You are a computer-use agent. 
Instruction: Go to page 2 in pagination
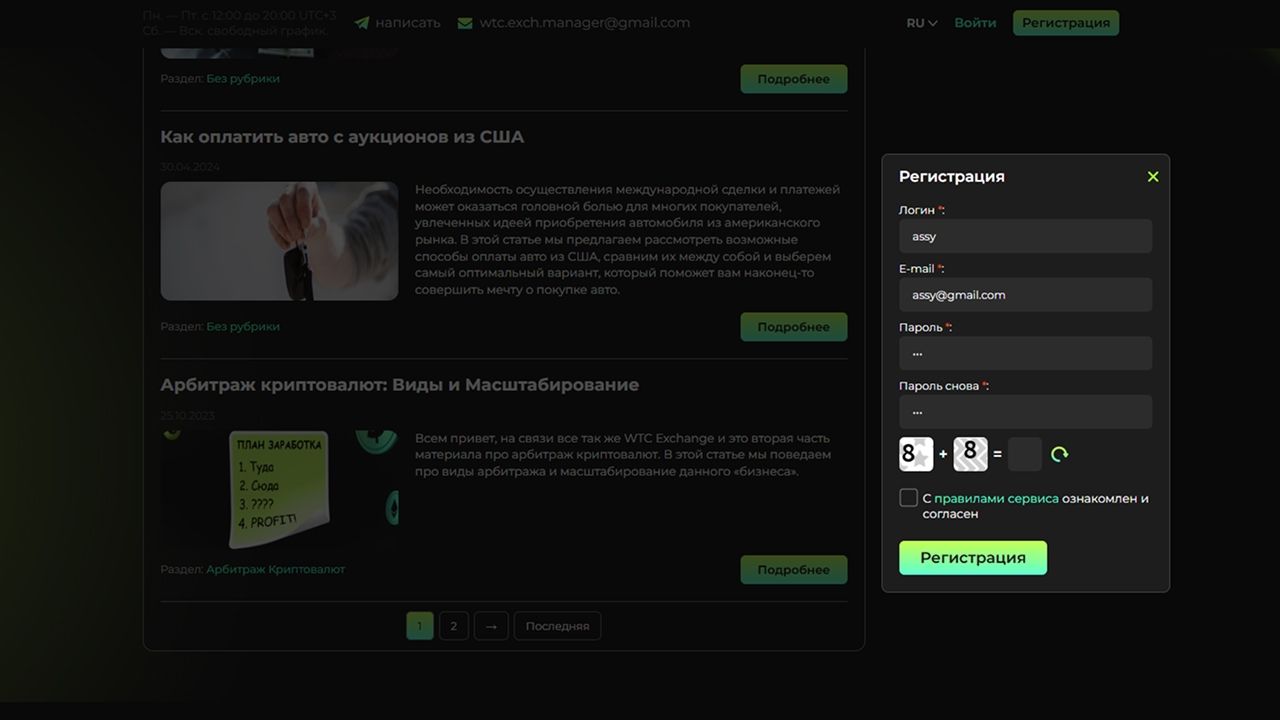click(453, 626)
